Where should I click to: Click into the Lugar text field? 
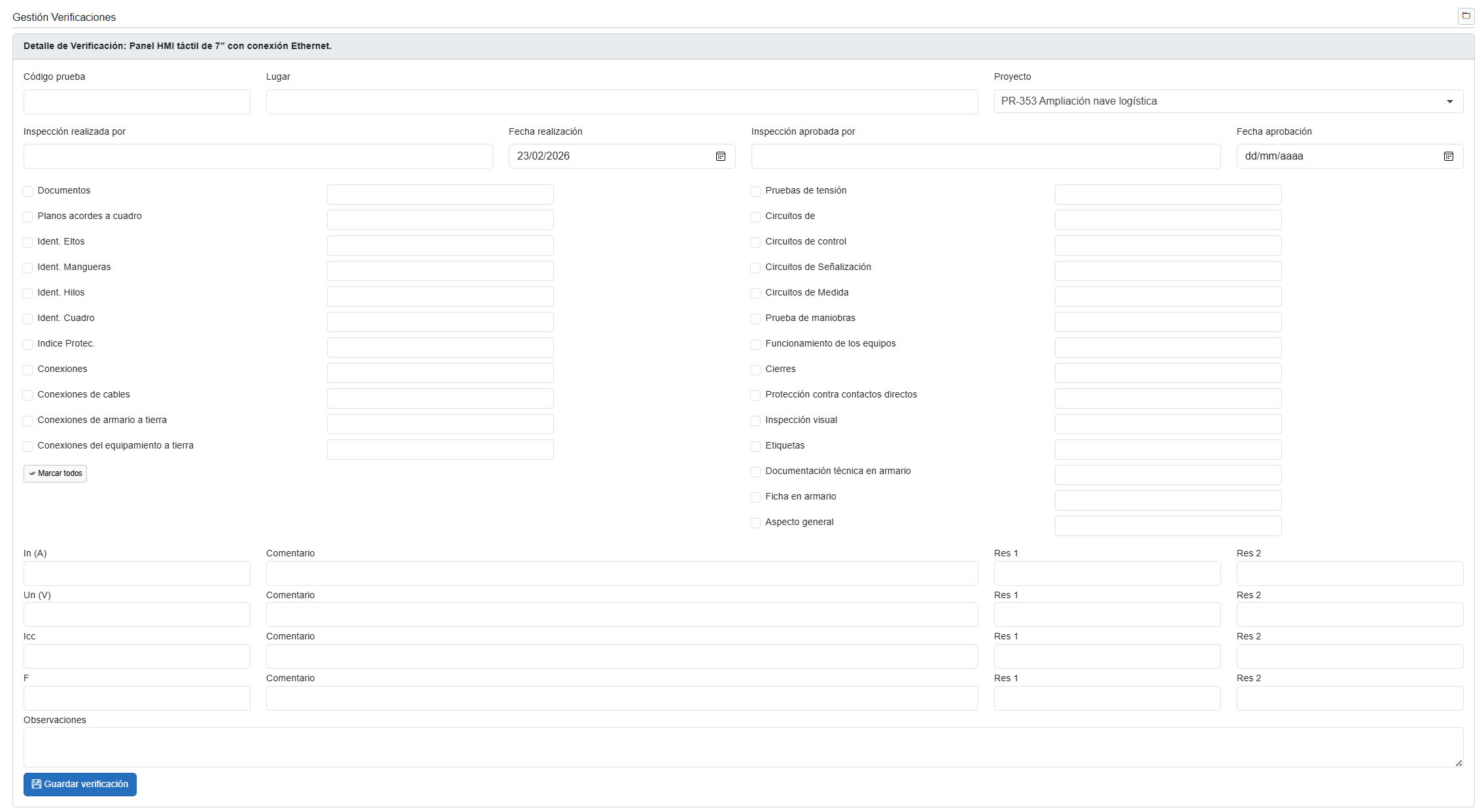click(x=621, y=102)
